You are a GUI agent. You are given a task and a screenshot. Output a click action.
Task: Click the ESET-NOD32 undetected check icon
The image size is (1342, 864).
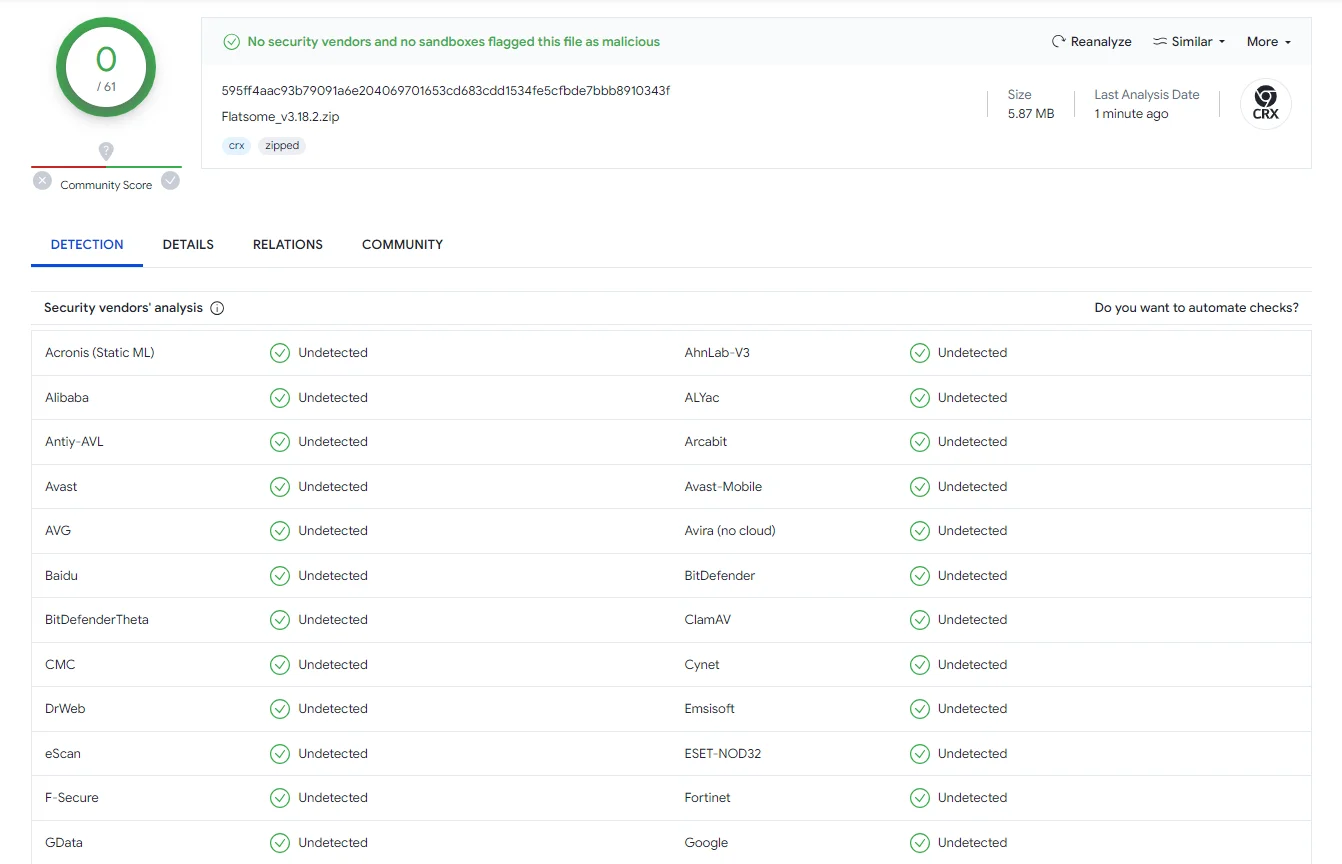pos(920,754)
